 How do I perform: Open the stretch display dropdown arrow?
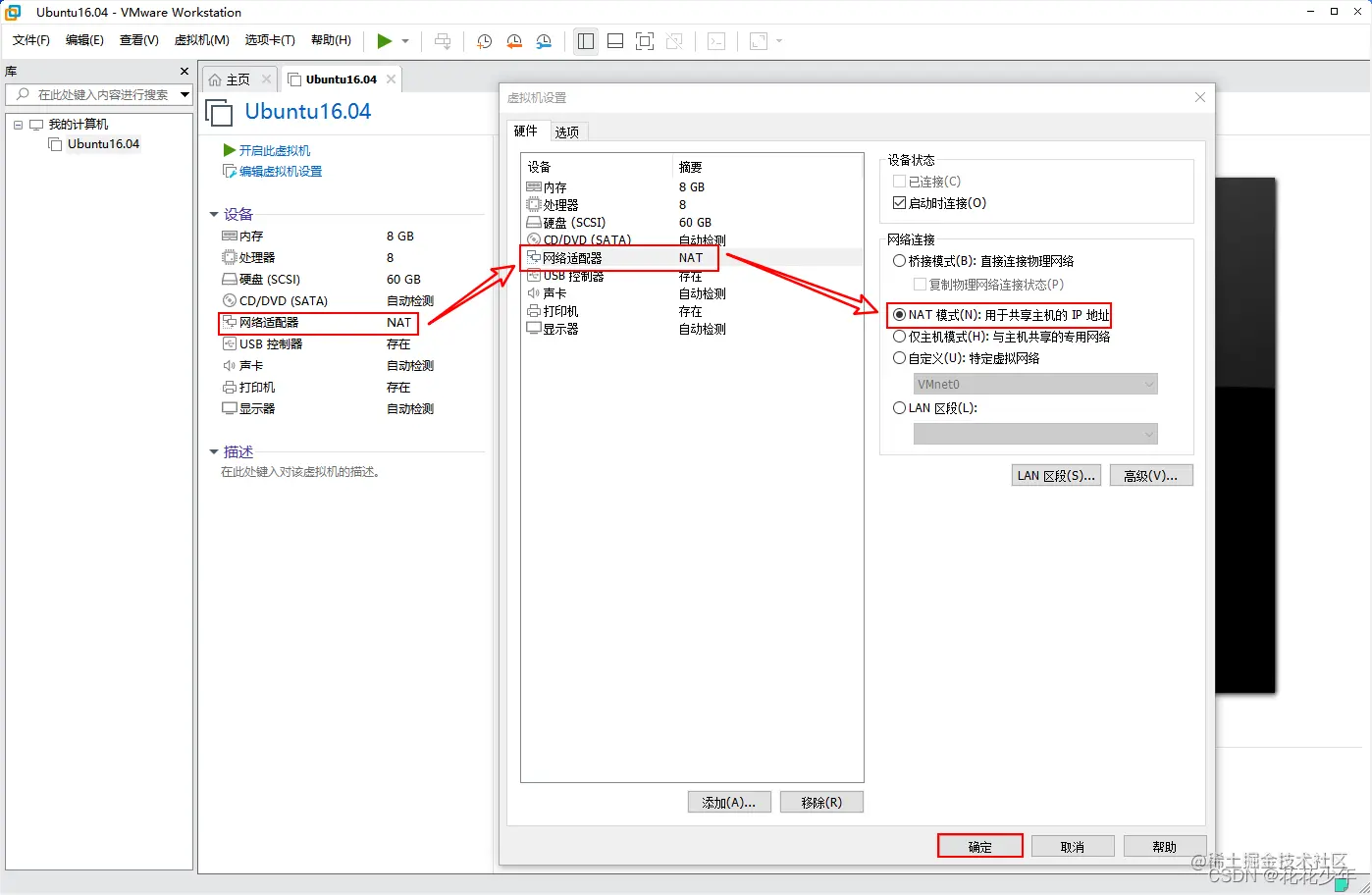(779, 41)
